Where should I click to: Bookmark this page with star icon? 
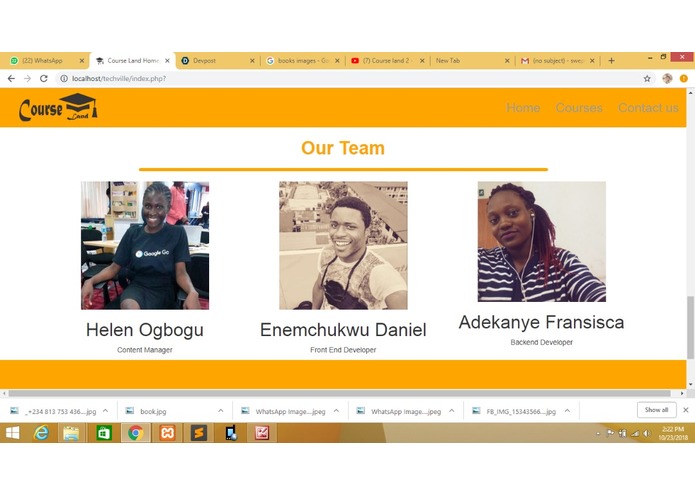(647, 78)
